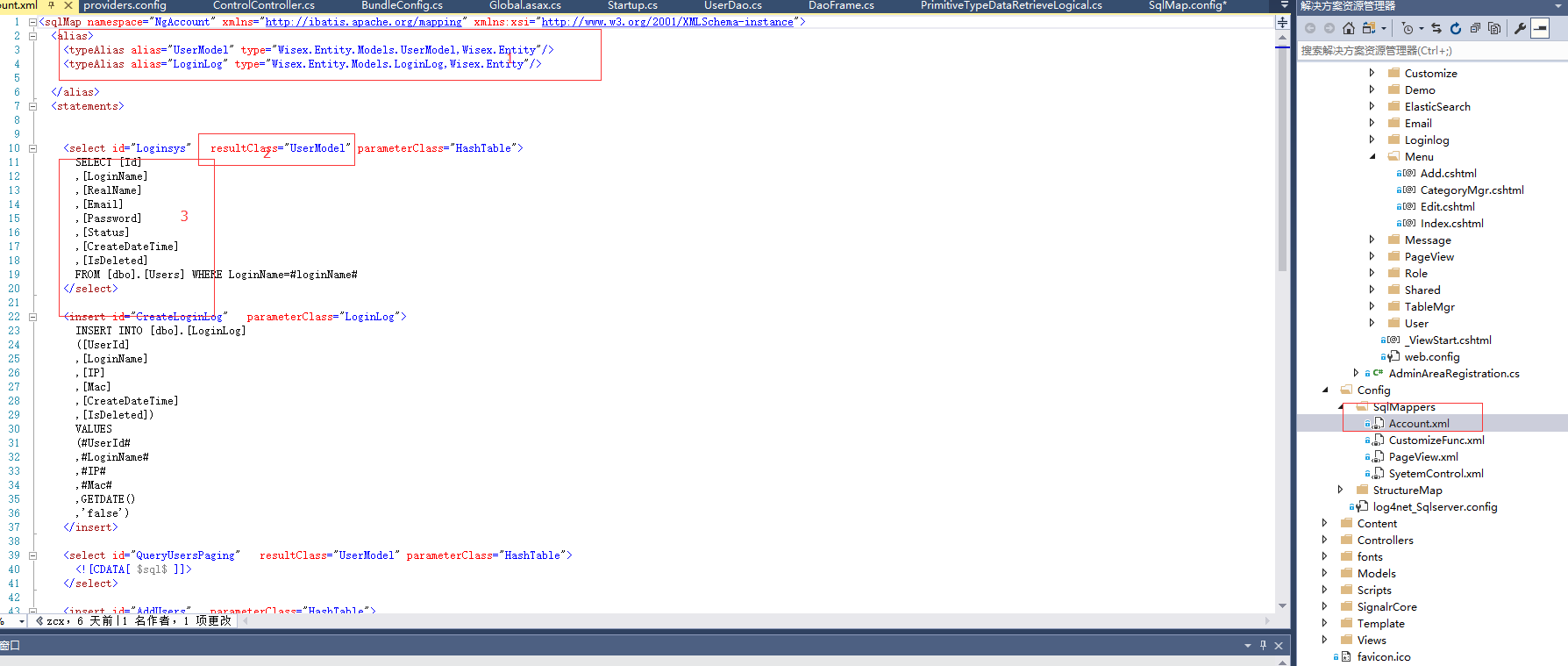Select SyetemControl.xml in SqlMappers

(1436, 473)
